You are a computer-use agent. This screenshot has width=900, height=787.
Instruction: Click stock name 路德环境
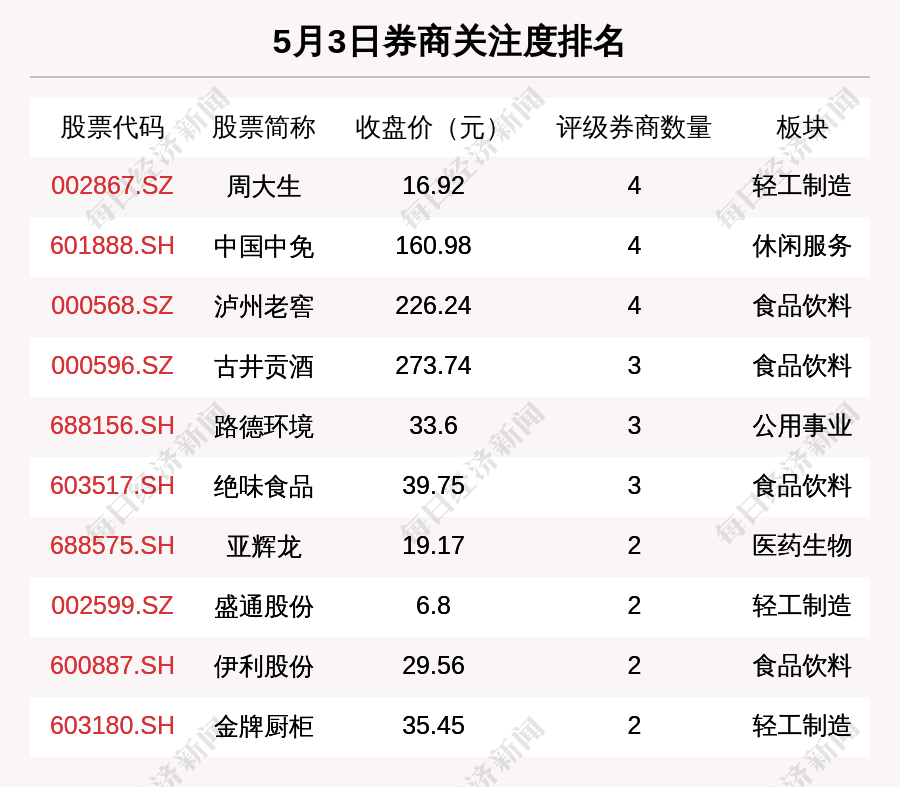263,427
